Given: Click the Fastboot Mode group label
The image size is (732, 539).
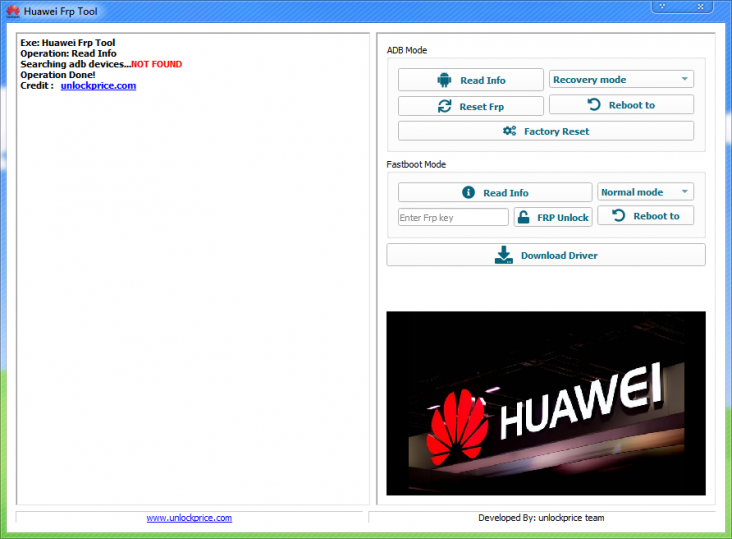Looking at the screenshot, I should point(416,164).
